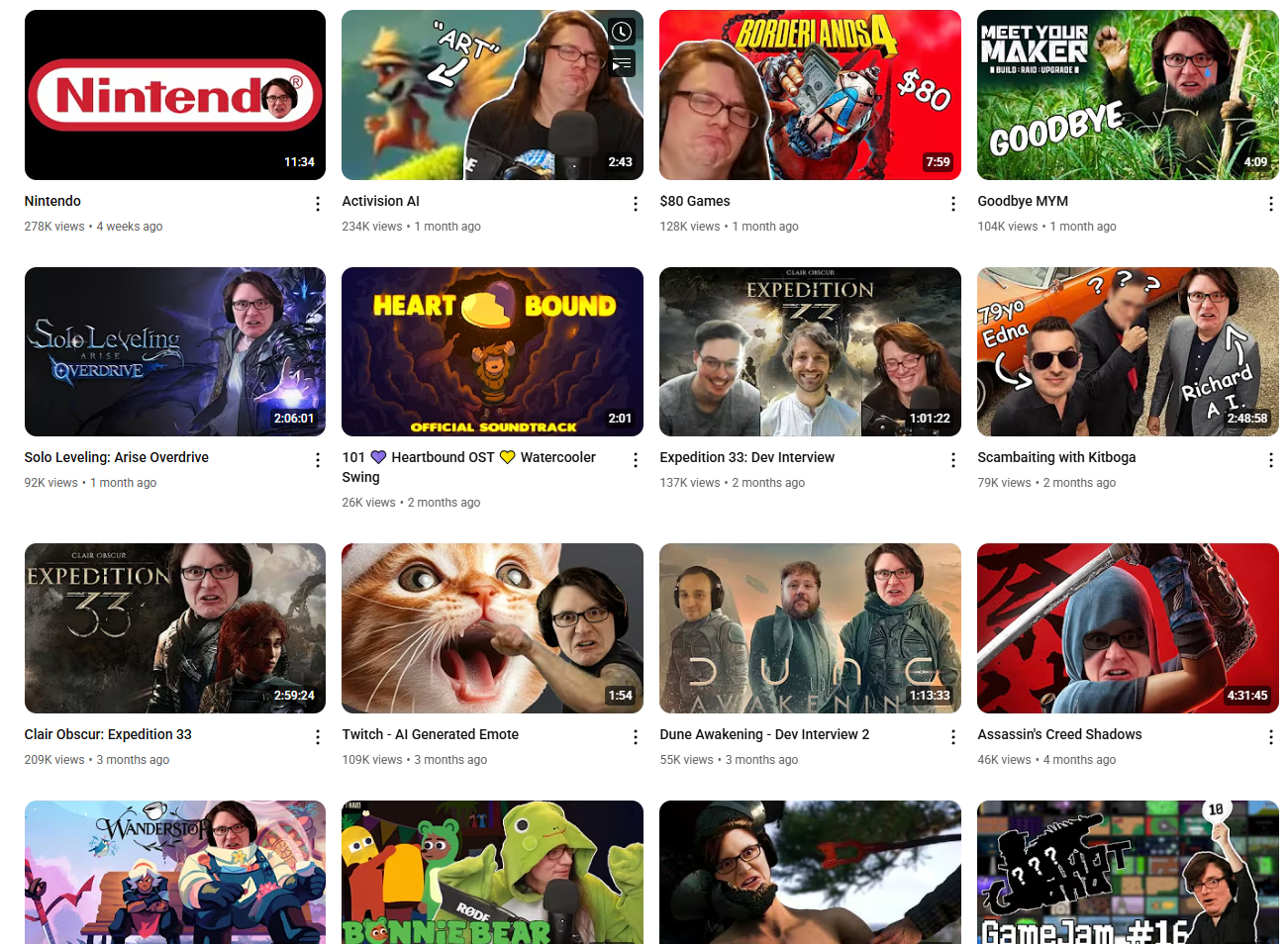Open the options menu for Dune Awakening - Dev Interview 2
Image resolution: width=1288 pixels, height=944 pixels.
(952, 737)
